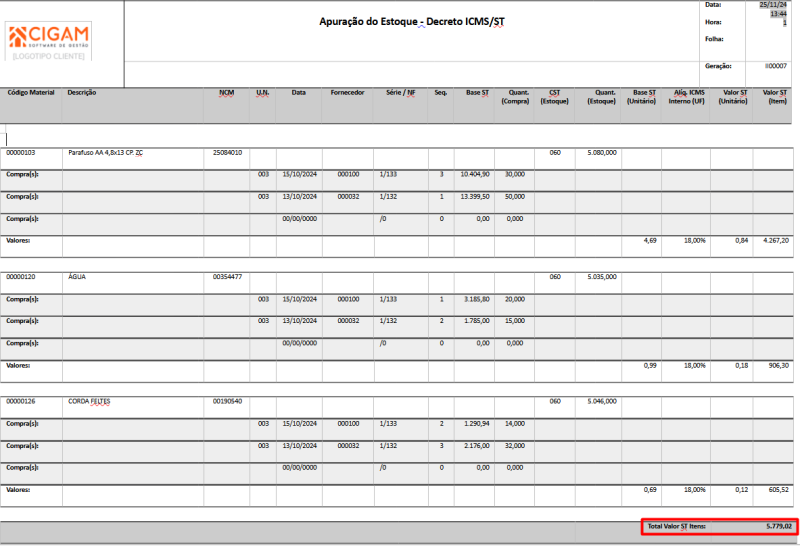Click the [LOGOTIPO CLIENTE] placeholder text
This screenshot has width=800, height=546.
coord(48,56)
